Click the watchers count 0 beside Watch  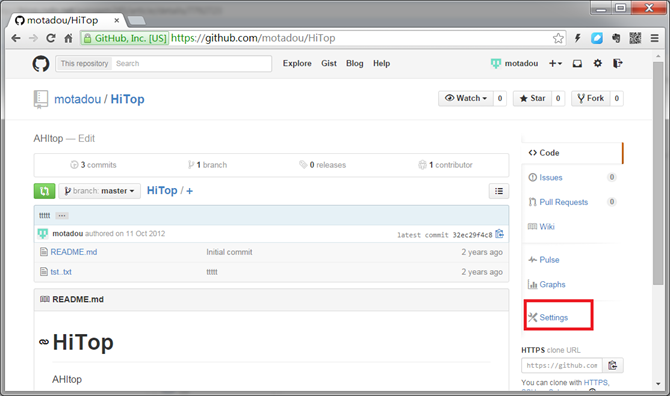(x=500, y=98)
